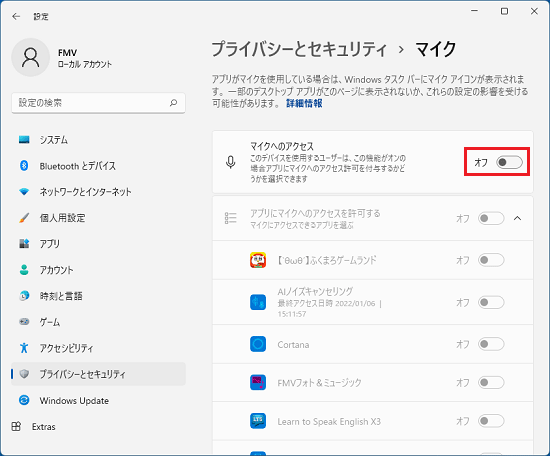The width and height of the screenshot is (550, 456).
Task: Click the ゲーム controller icon
Action: 24,322
